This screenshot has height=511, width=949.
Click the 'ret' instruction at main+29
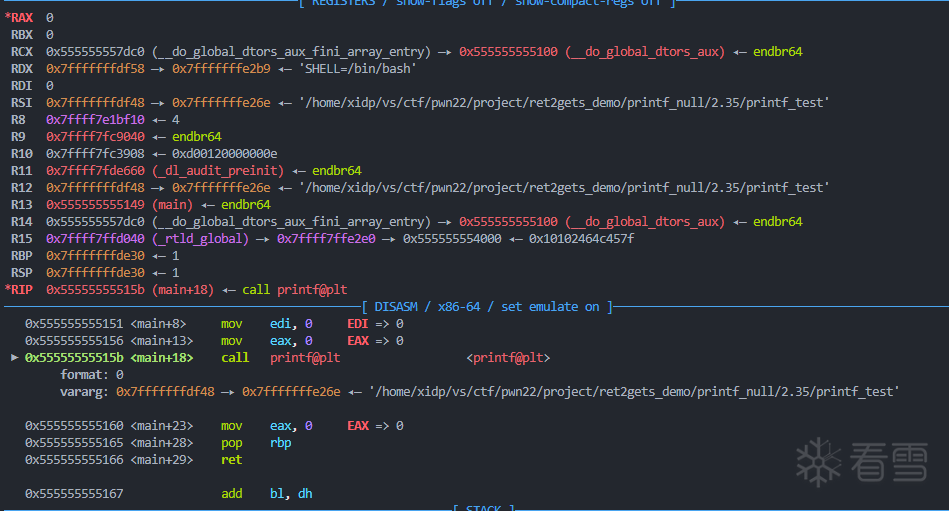coord(231,459)
